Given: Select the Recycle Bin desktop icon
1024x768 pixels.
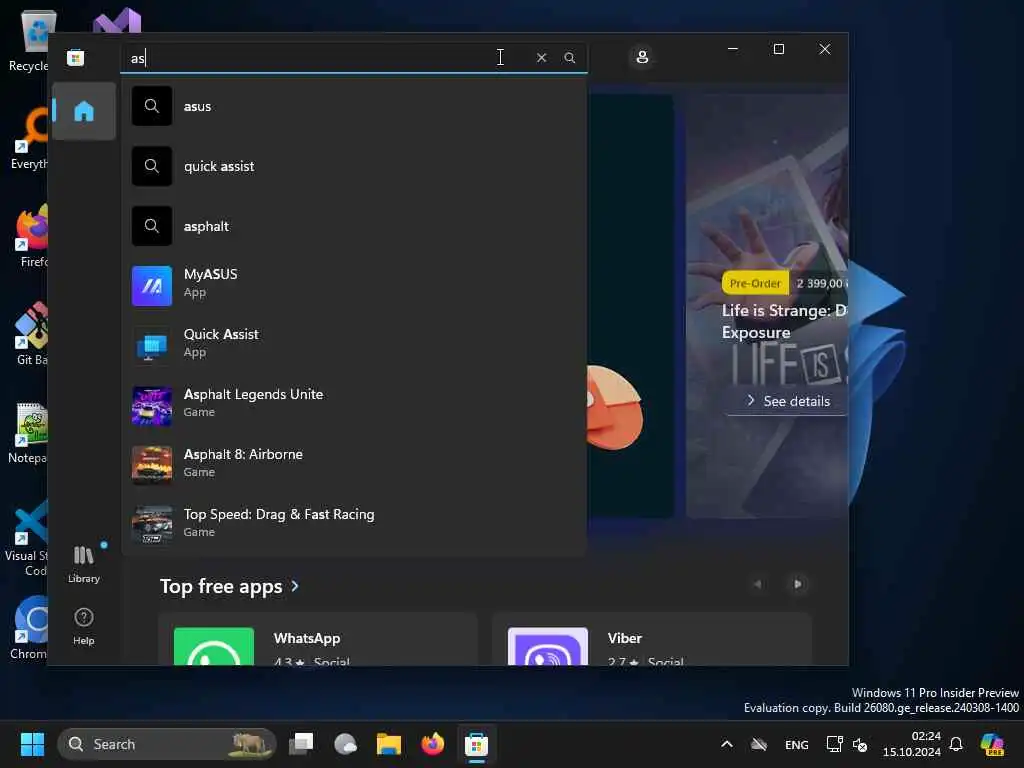Looking at the screenshot, I should coord(30,40).
